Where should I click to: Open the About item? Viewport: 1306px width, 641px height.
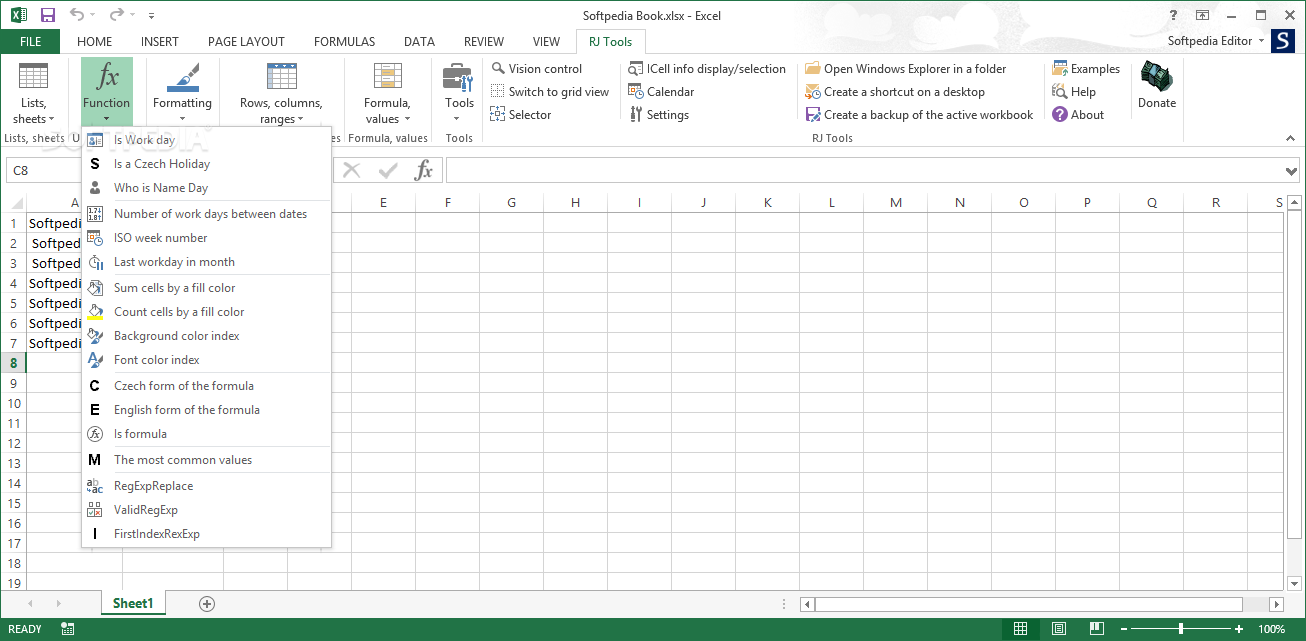tap(1078, 115)
